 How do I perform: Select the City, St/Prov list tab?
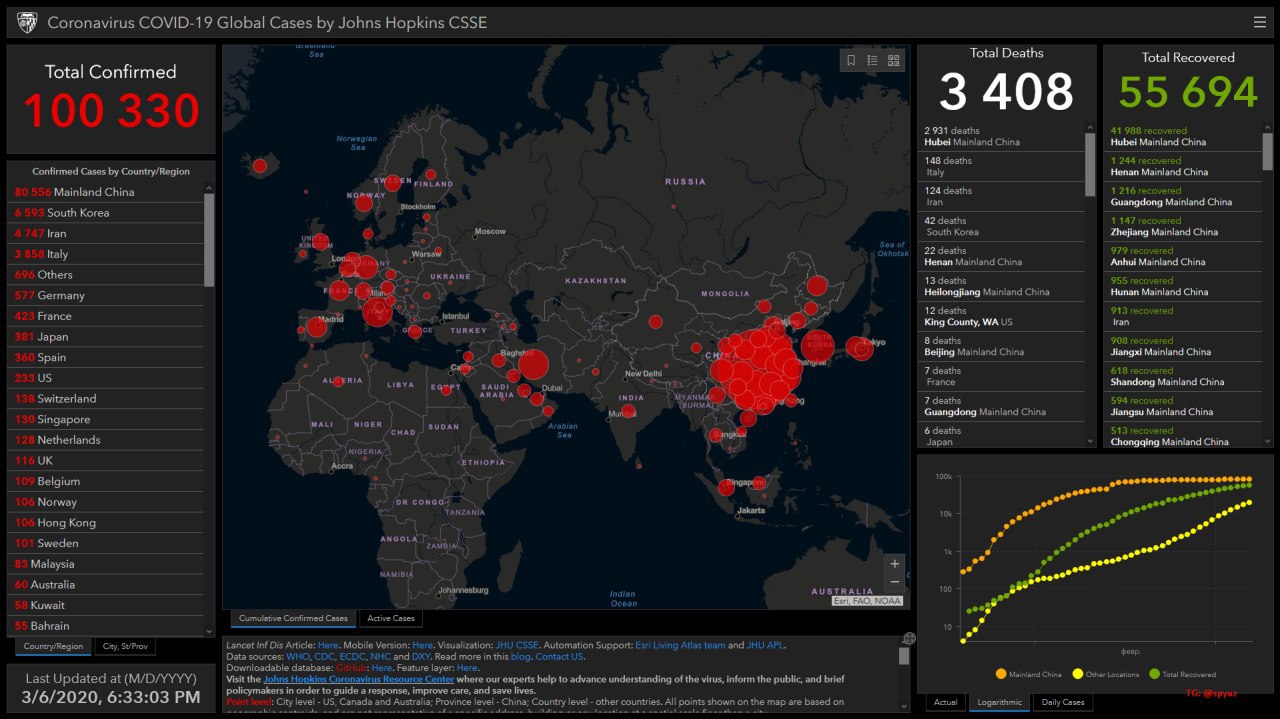point(126,646)
